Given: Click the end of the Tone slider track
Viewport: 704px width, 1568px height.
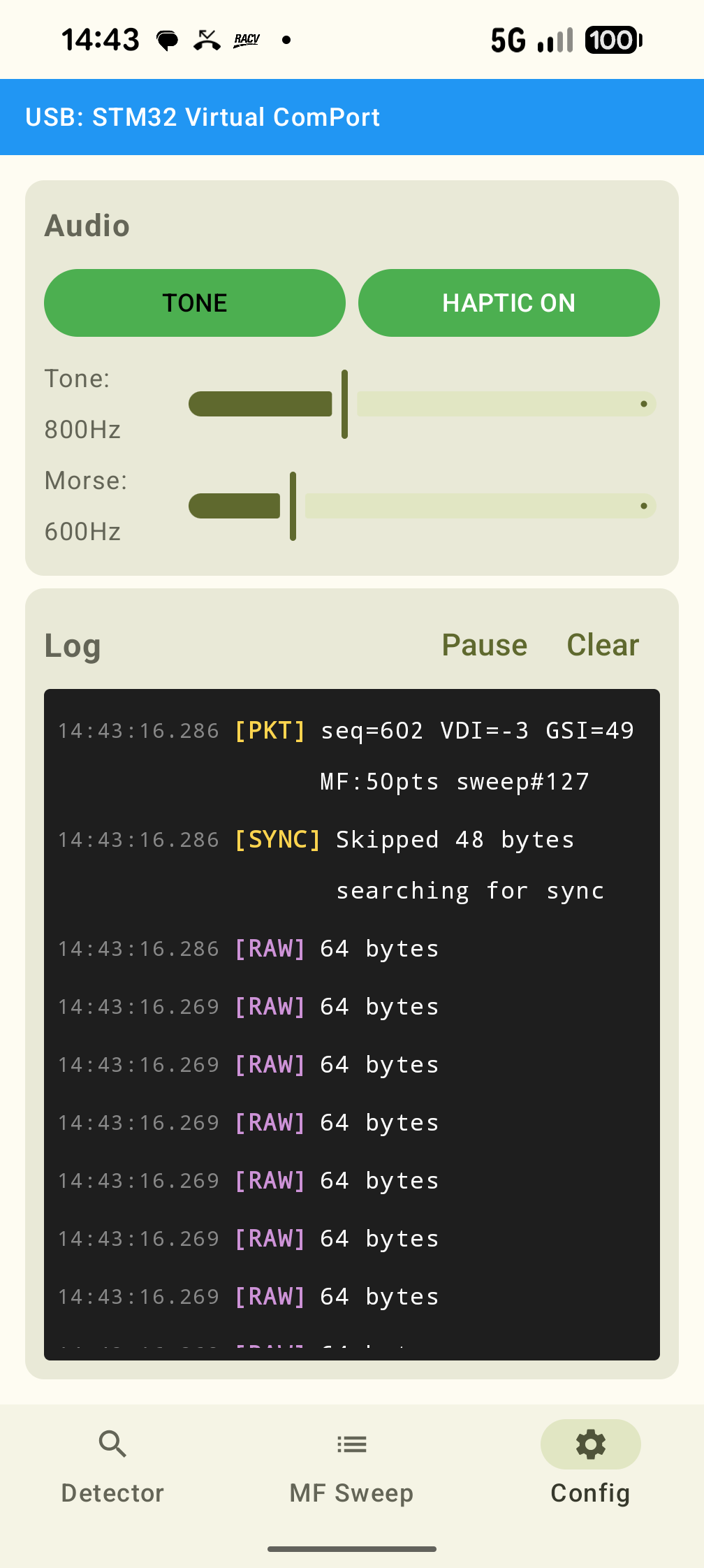Looking at the screenshot, I should click(x=643, y=404).
